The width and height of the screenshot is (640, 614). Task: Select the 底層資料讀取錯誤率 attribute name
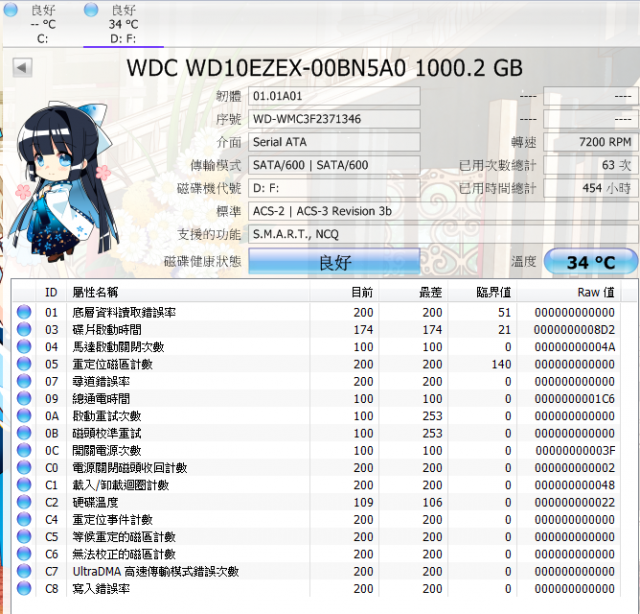pos(124,312)
